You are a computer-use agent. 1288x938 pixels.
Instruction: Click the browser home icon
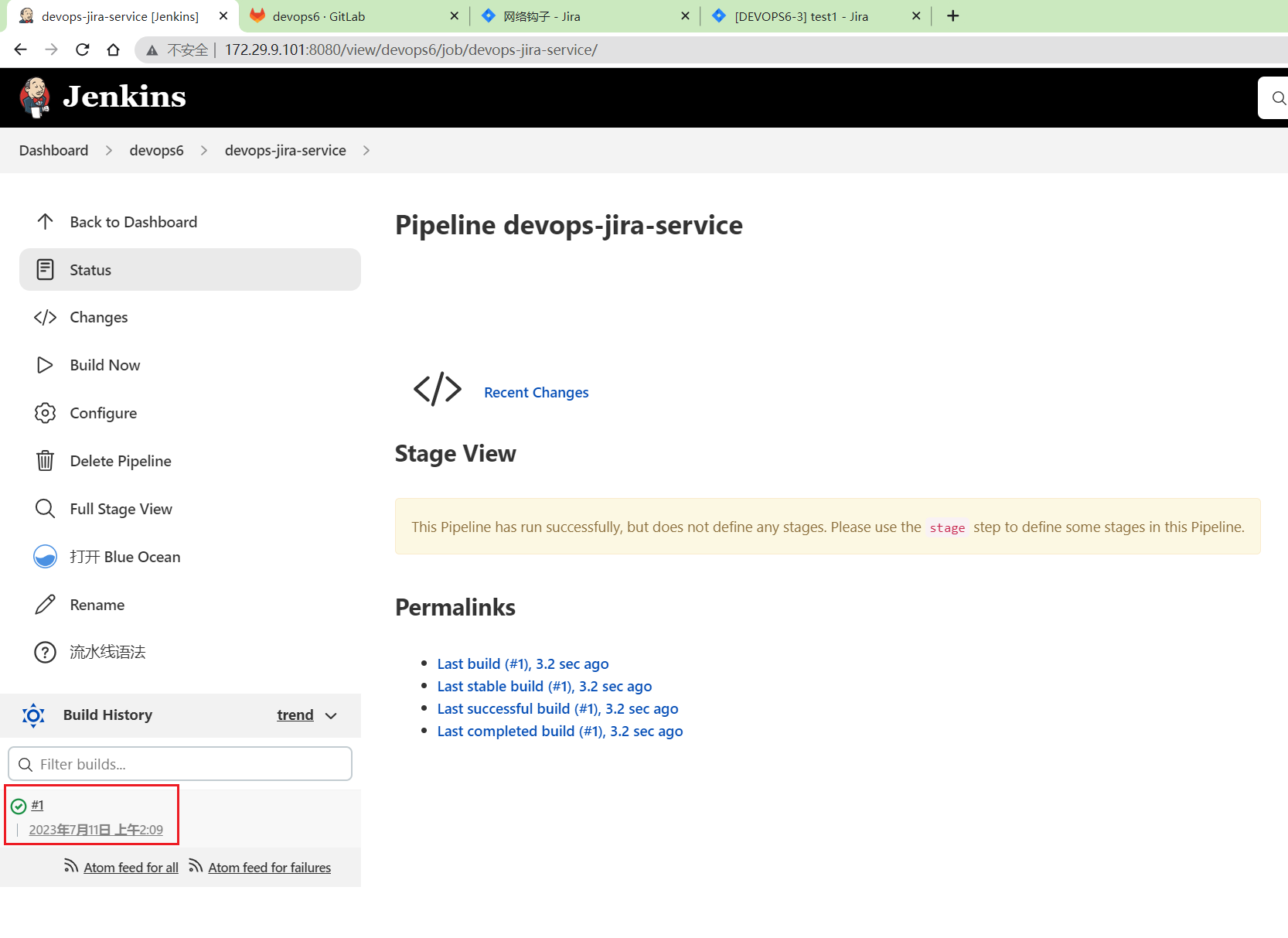click(x=114, y=49)
